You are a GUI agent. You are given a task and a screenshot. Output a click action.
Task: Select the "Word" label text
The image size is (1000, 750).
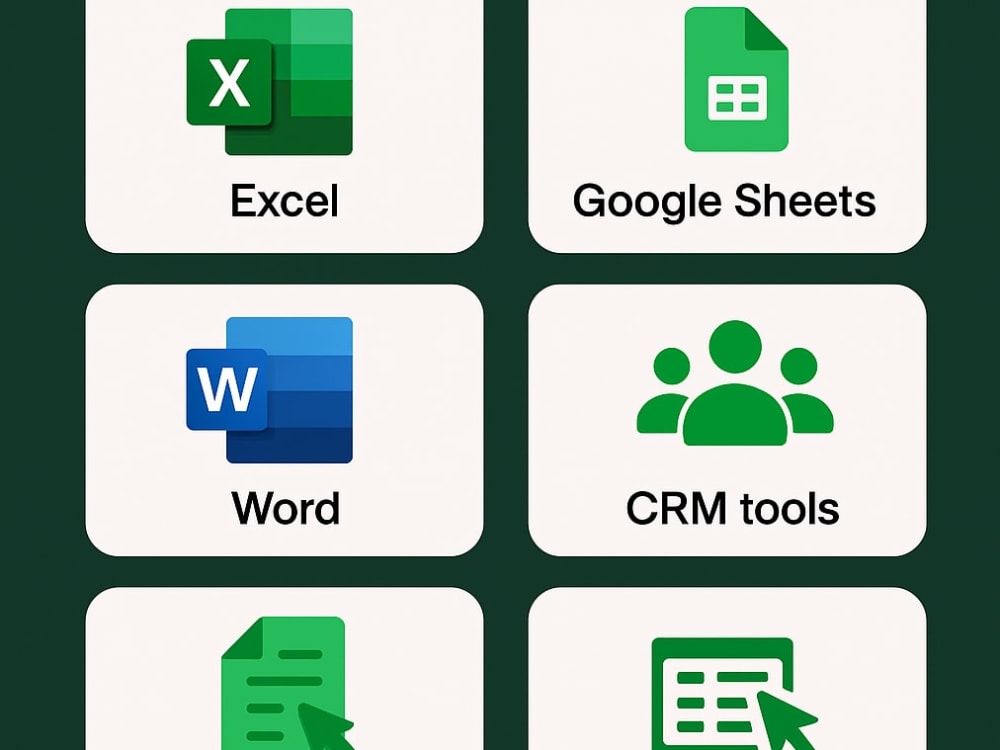(285, 508)
